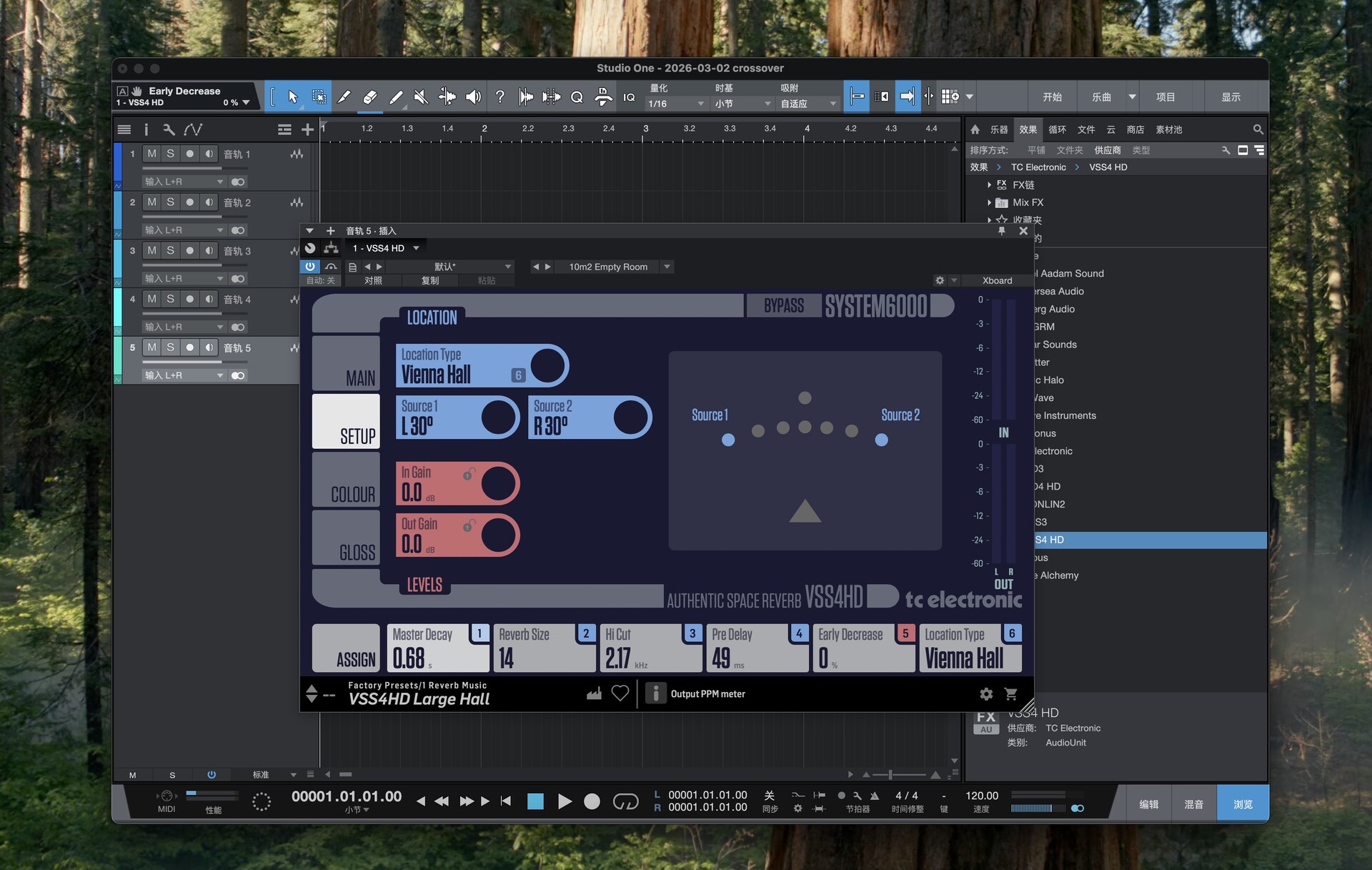Viewport: 1372px width, 870px height.
Task: Open plugin settings gear icon
Action: click(x=986, y=693)
